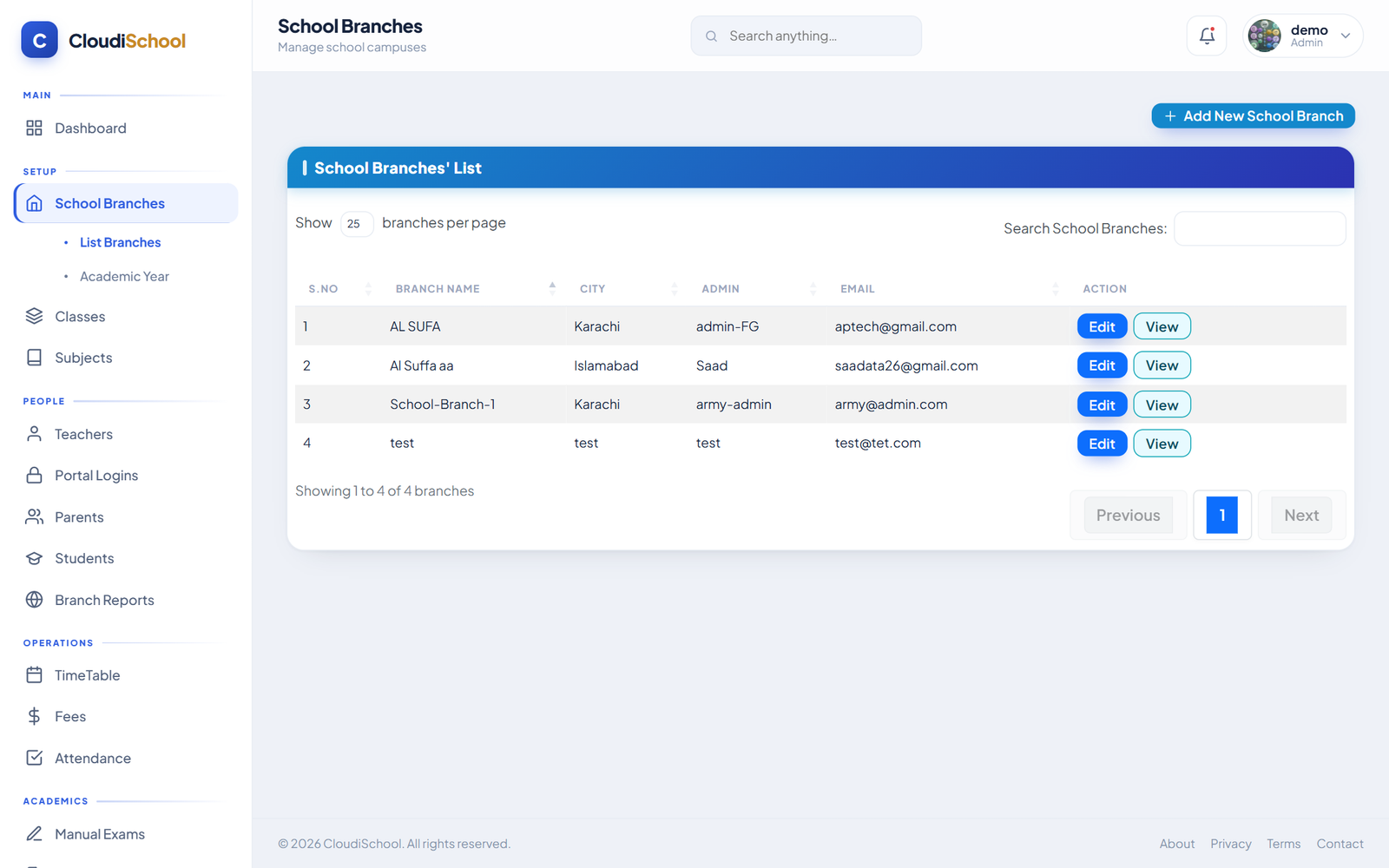Select pagination page 1
The width and height of the screenshot is (1389, 868).
[x=1221, y=515]
